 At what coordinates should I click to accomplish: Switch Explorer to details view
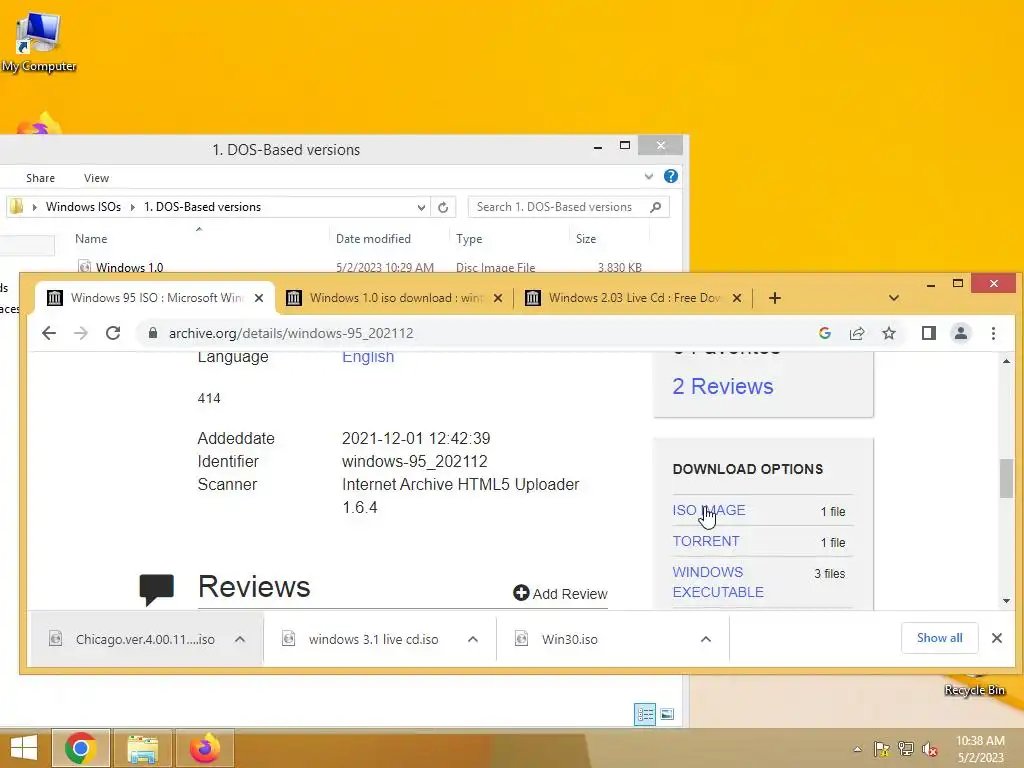[x=645, y=714]
